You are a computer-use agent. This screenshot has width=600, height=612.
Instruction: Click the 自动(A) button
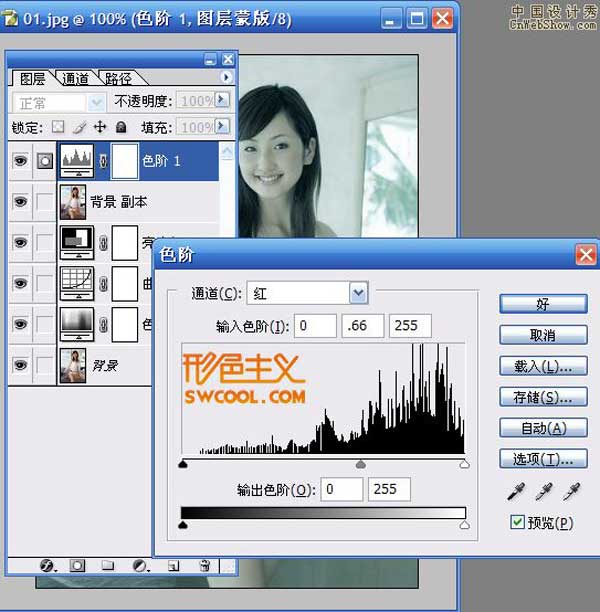coord(542,428)
